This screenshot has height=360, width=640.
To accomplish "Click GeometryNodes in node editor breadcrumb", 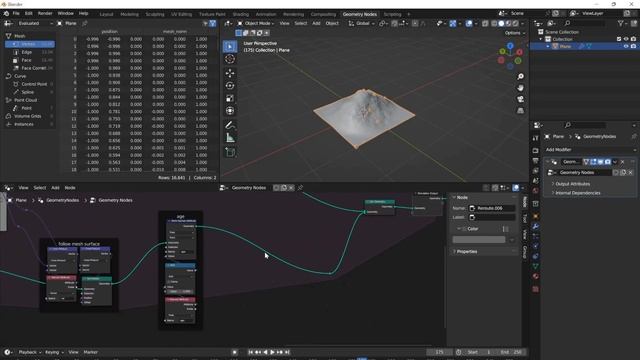I will (x=62, y=200).
